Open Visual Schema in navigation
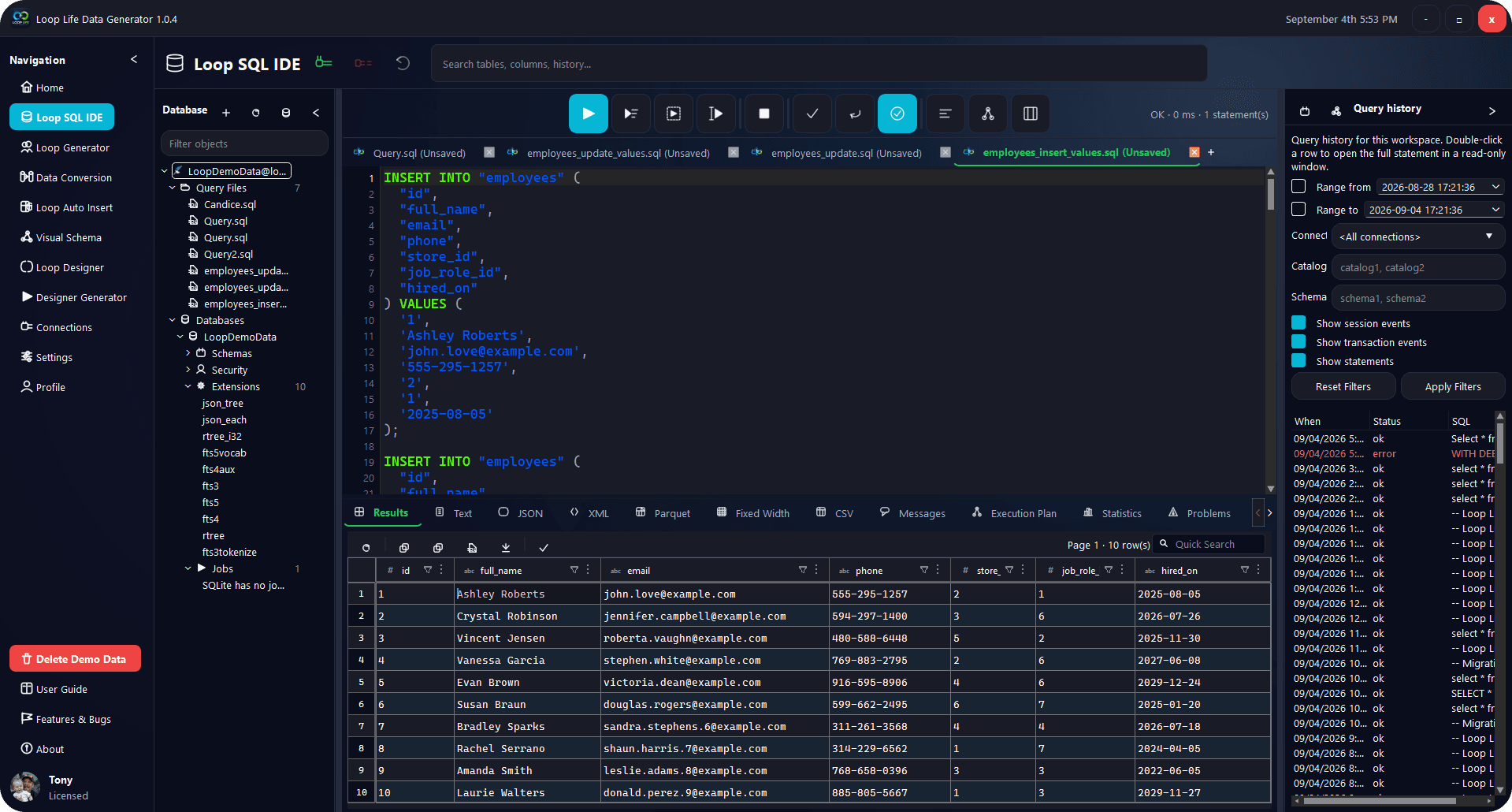Viewport: 1512px width, 812px height. pyautogui.click(x=61, y=237)
